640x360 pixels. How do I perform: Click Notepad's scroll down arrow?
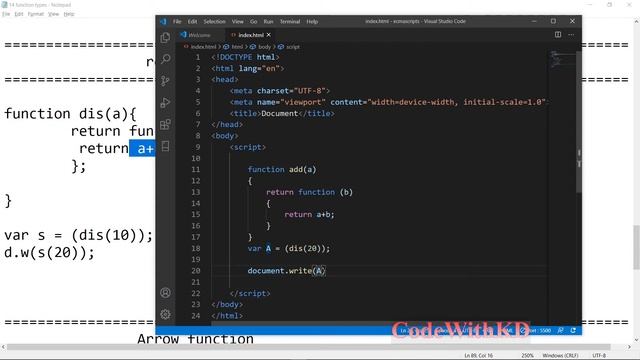click(636, 340)
